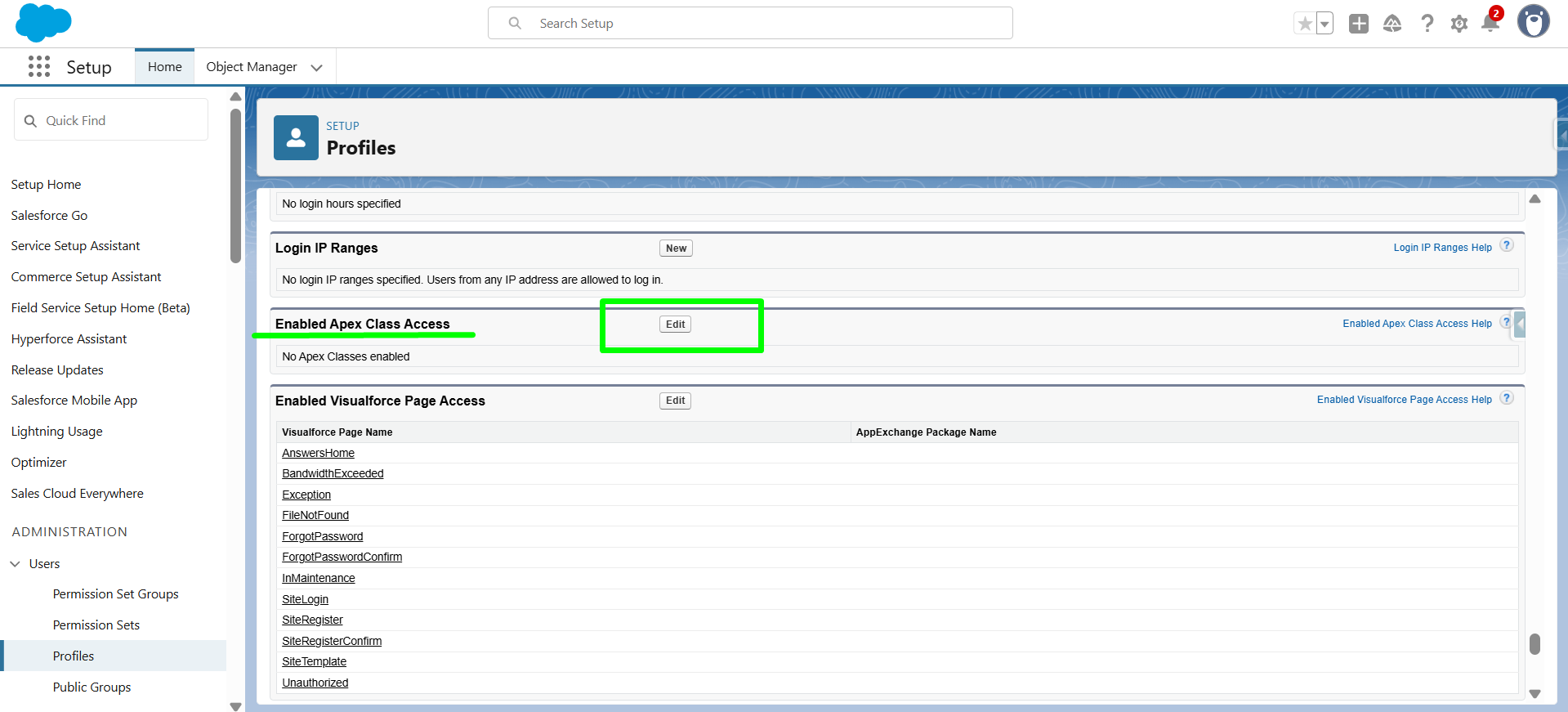
Task: Open the Help question mark icon
Action: point(1427,24)
